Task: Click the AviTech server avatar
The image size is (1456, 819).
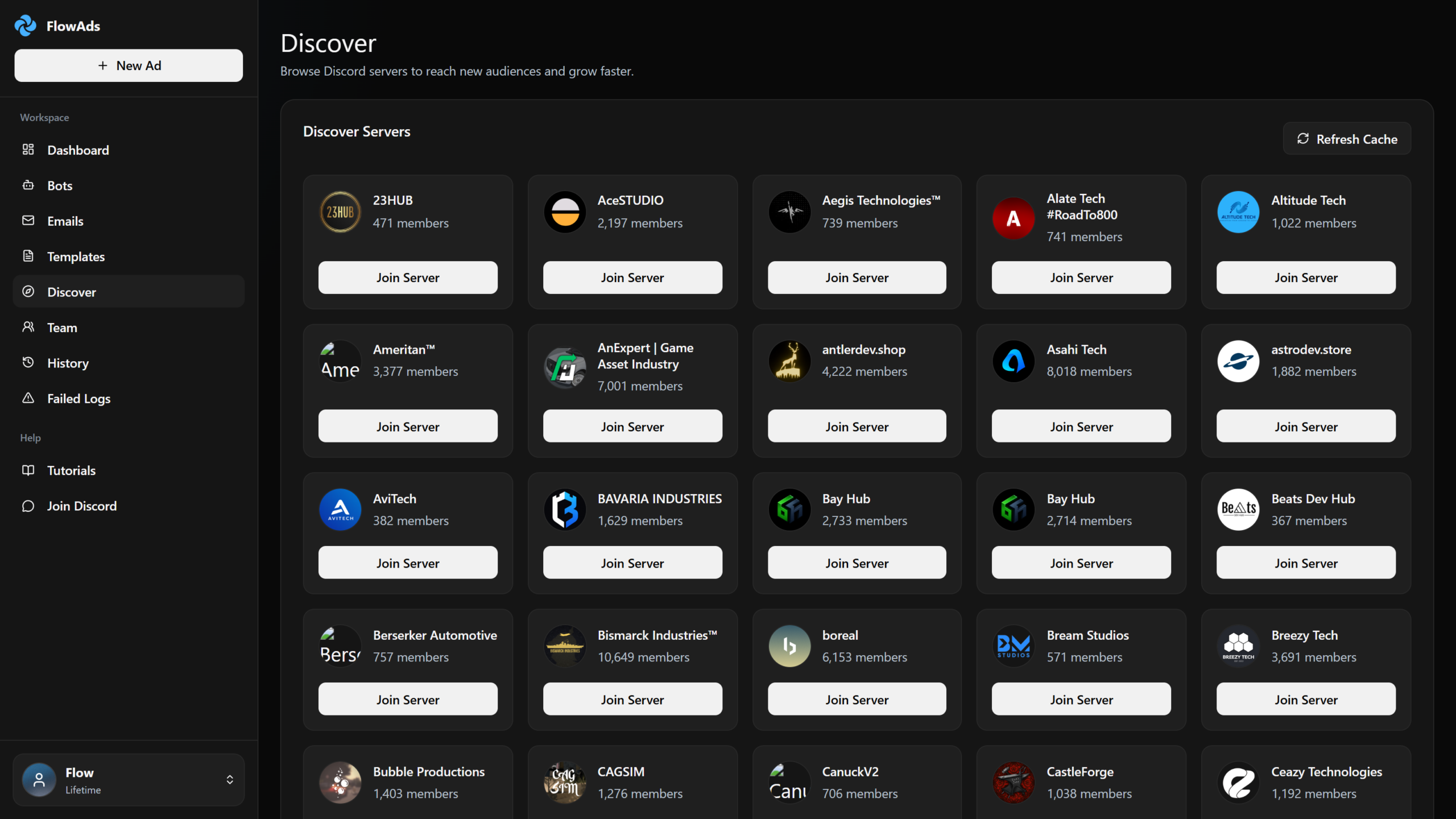Action: coord(340,510)
